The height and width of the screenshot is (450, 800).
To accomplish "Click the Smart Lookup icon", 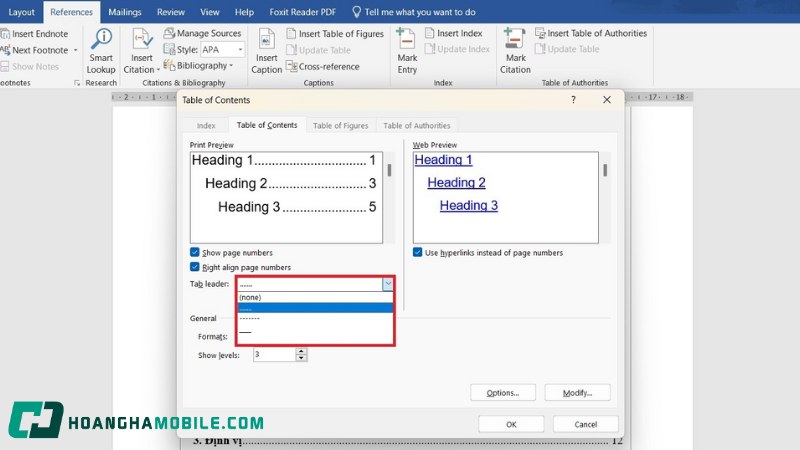I will pos(100,42).
